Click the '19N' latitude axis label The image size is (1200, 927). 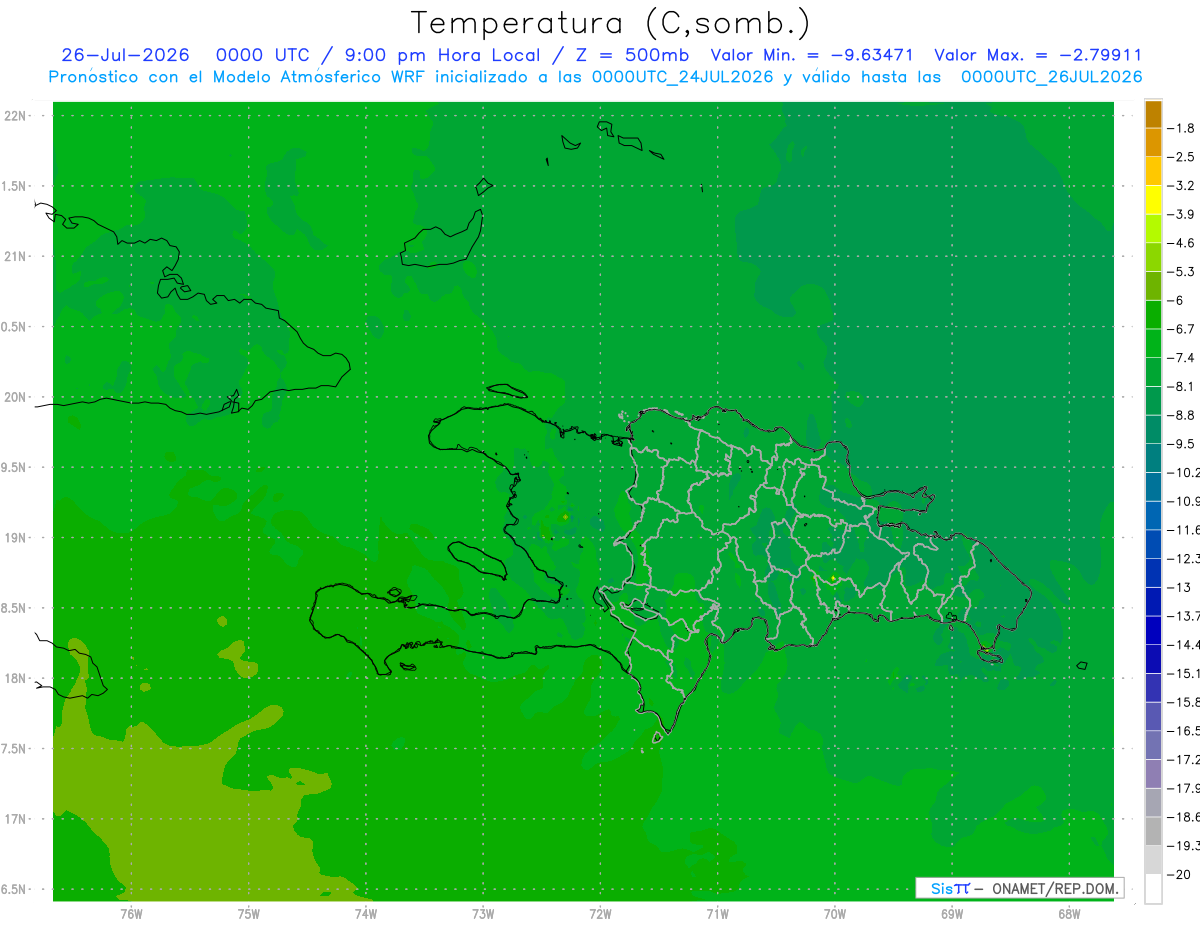pos(16,538)
